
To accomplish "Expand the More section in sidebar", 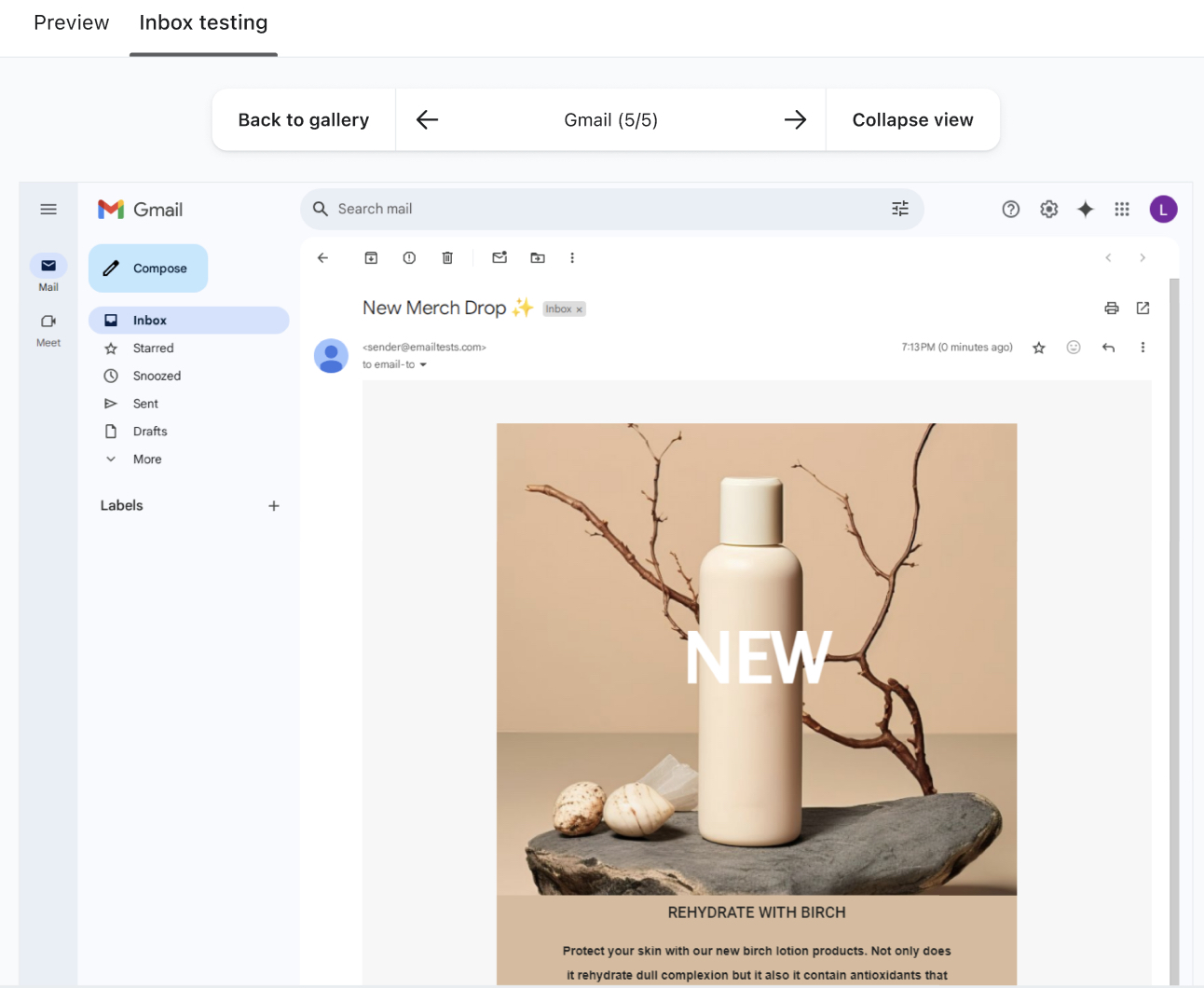I will 145,459.
